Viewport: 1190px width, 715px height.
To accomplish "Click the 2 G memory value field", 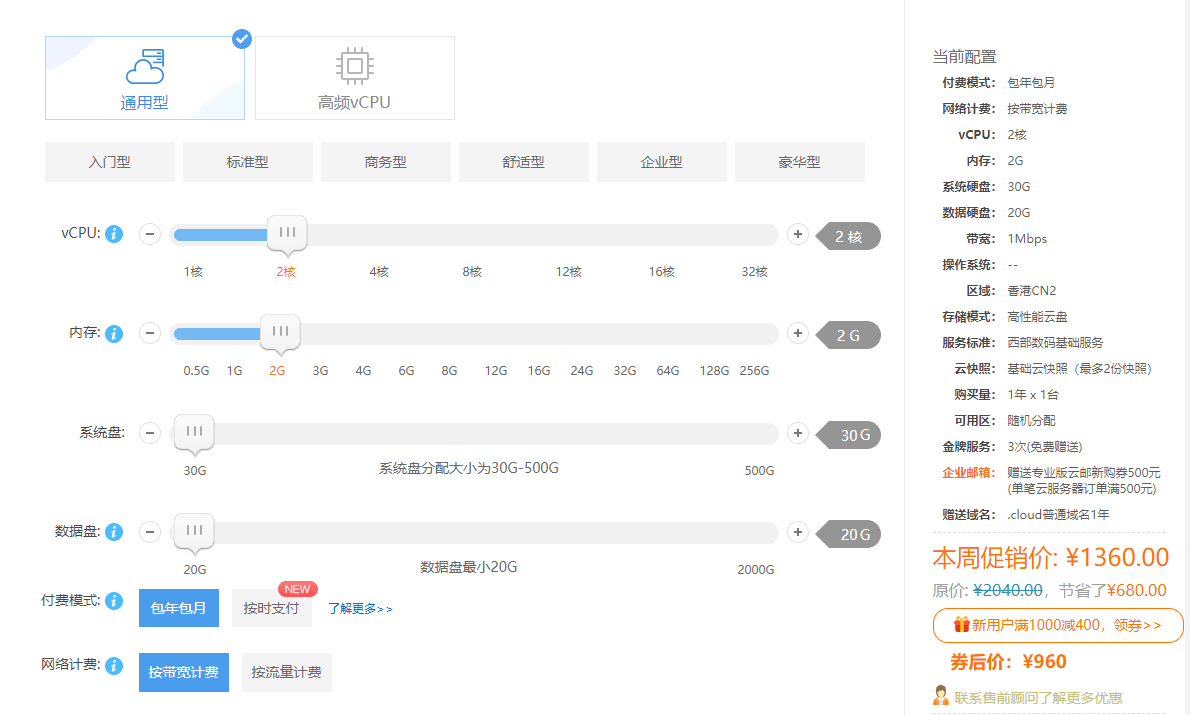I will [848, 335].
